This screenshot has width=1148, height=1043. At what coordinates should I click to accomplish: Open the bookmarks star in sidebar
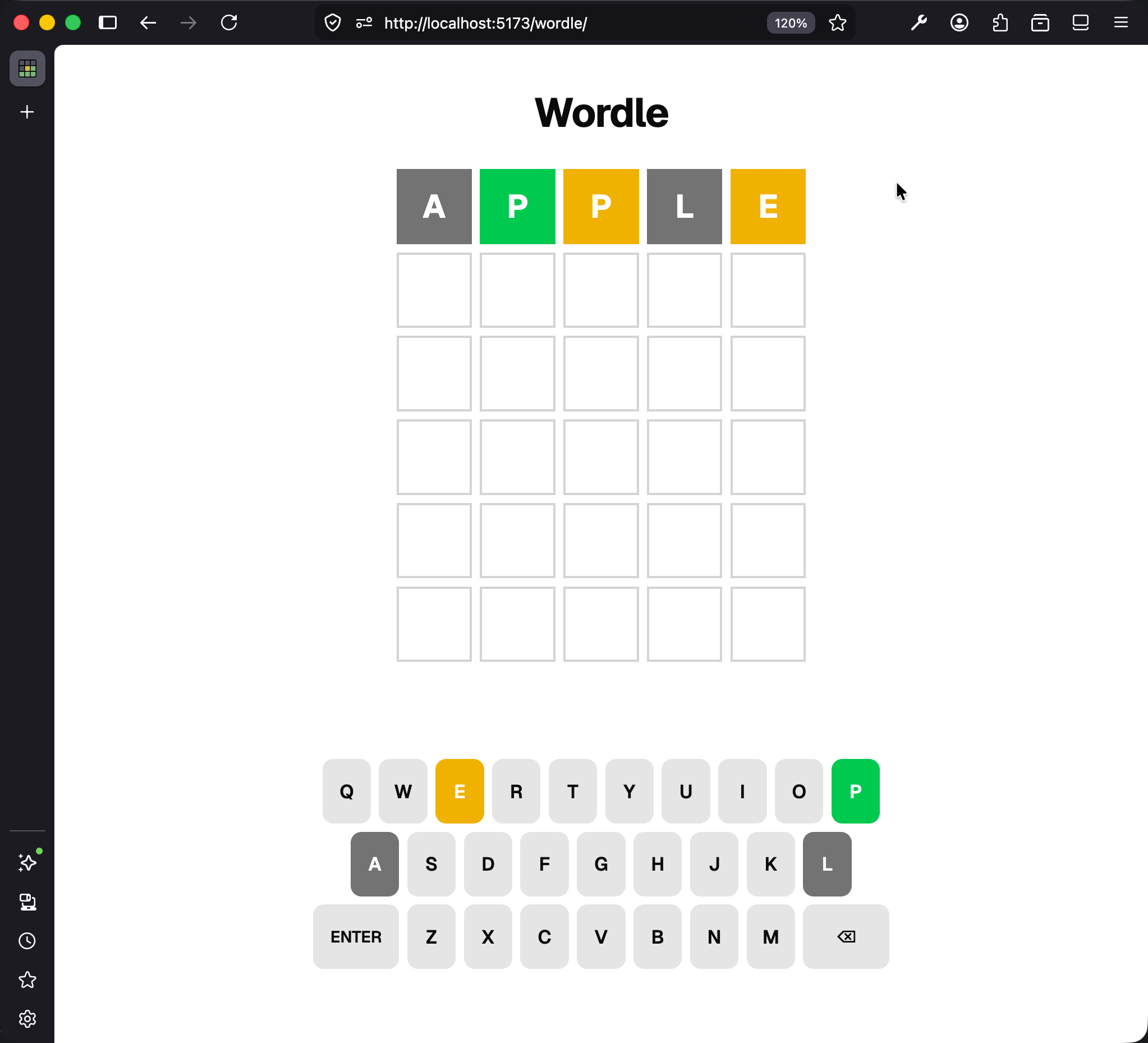27,980
